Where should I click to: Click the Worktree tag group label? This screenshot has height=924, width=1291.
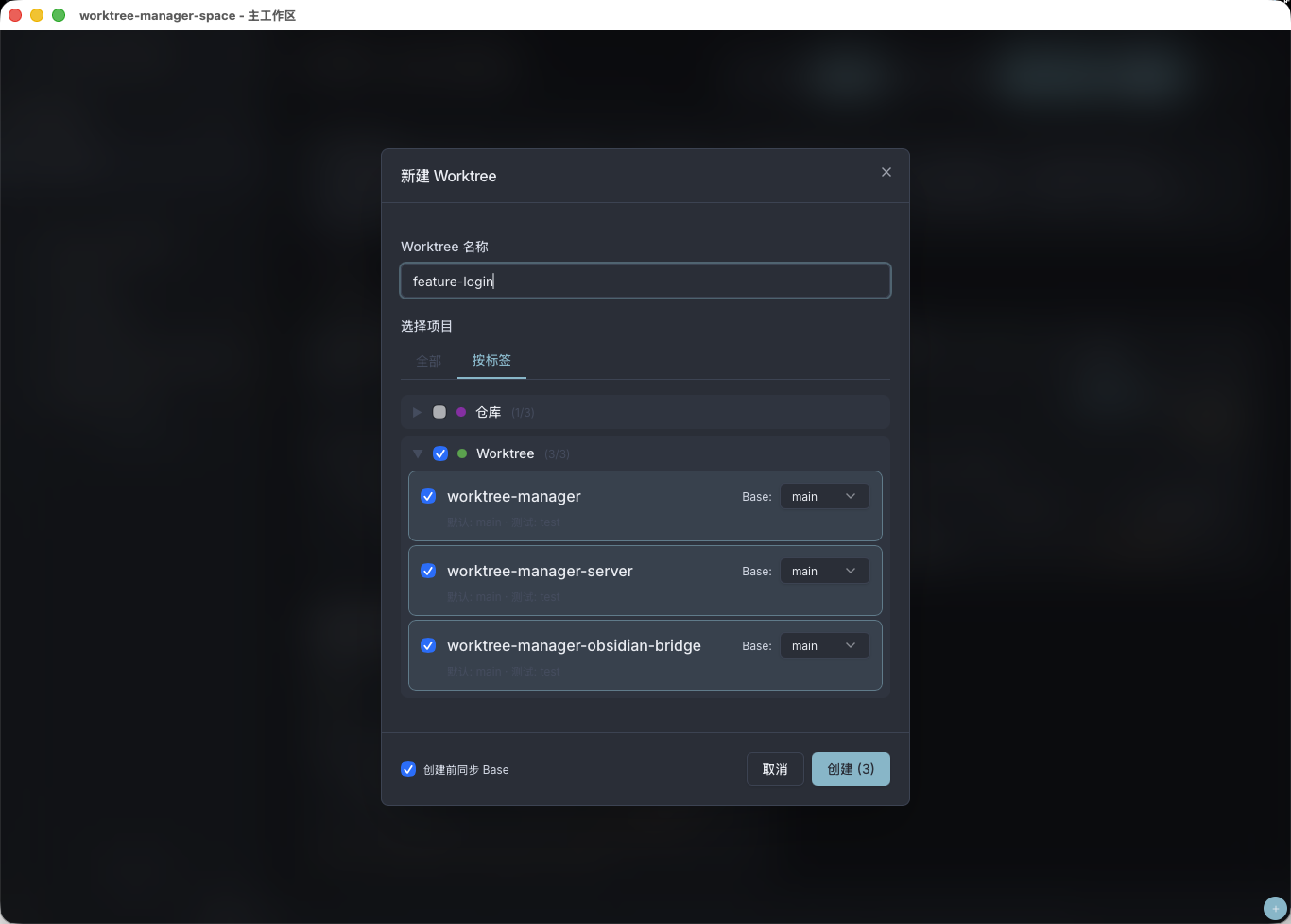[x=506, y=453]
